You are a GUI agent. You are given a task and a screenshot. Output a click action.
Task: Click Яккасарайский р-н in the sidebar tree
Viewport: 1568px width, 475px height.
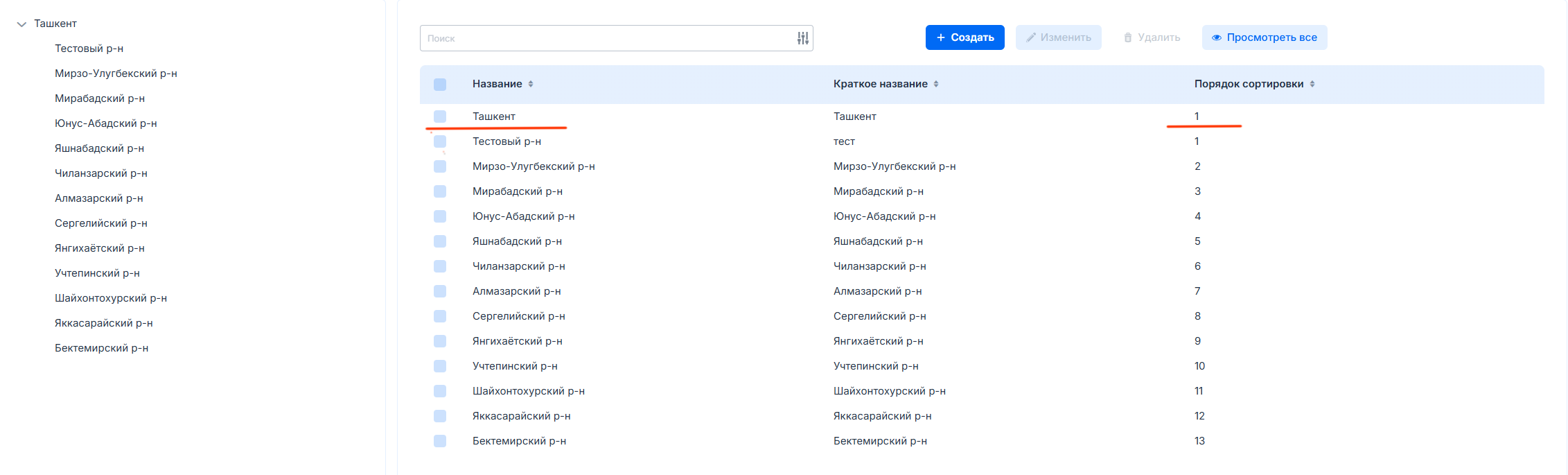103,323
